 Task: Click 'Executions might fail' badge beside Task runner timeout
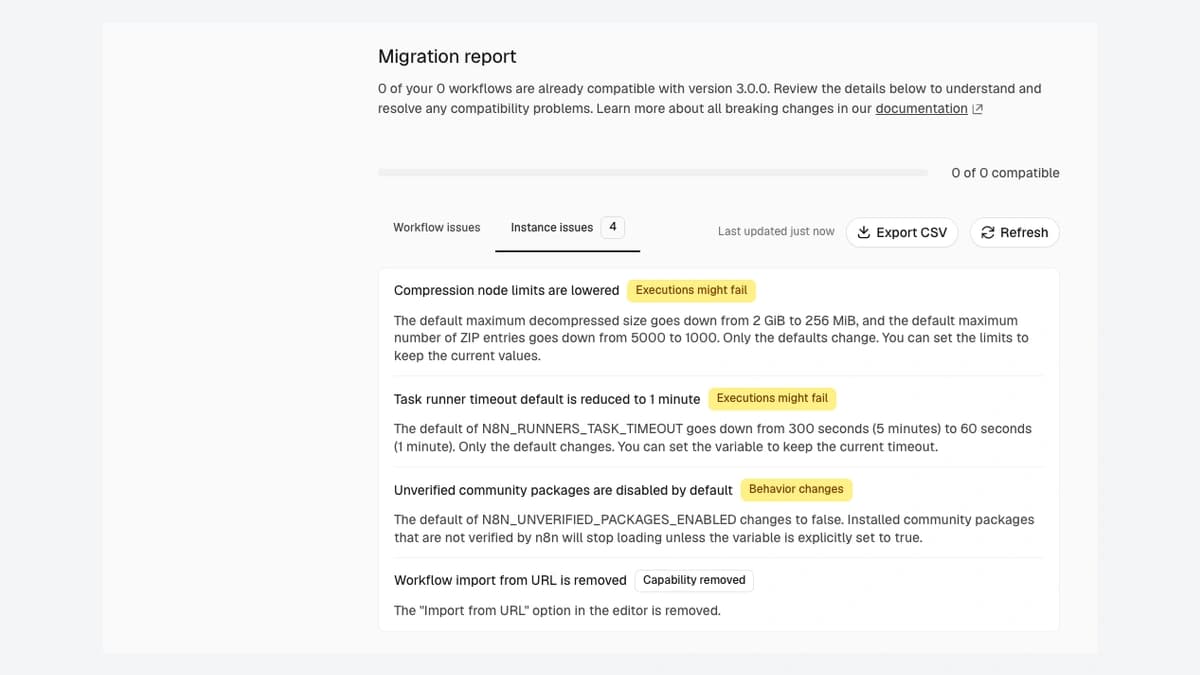772,398
